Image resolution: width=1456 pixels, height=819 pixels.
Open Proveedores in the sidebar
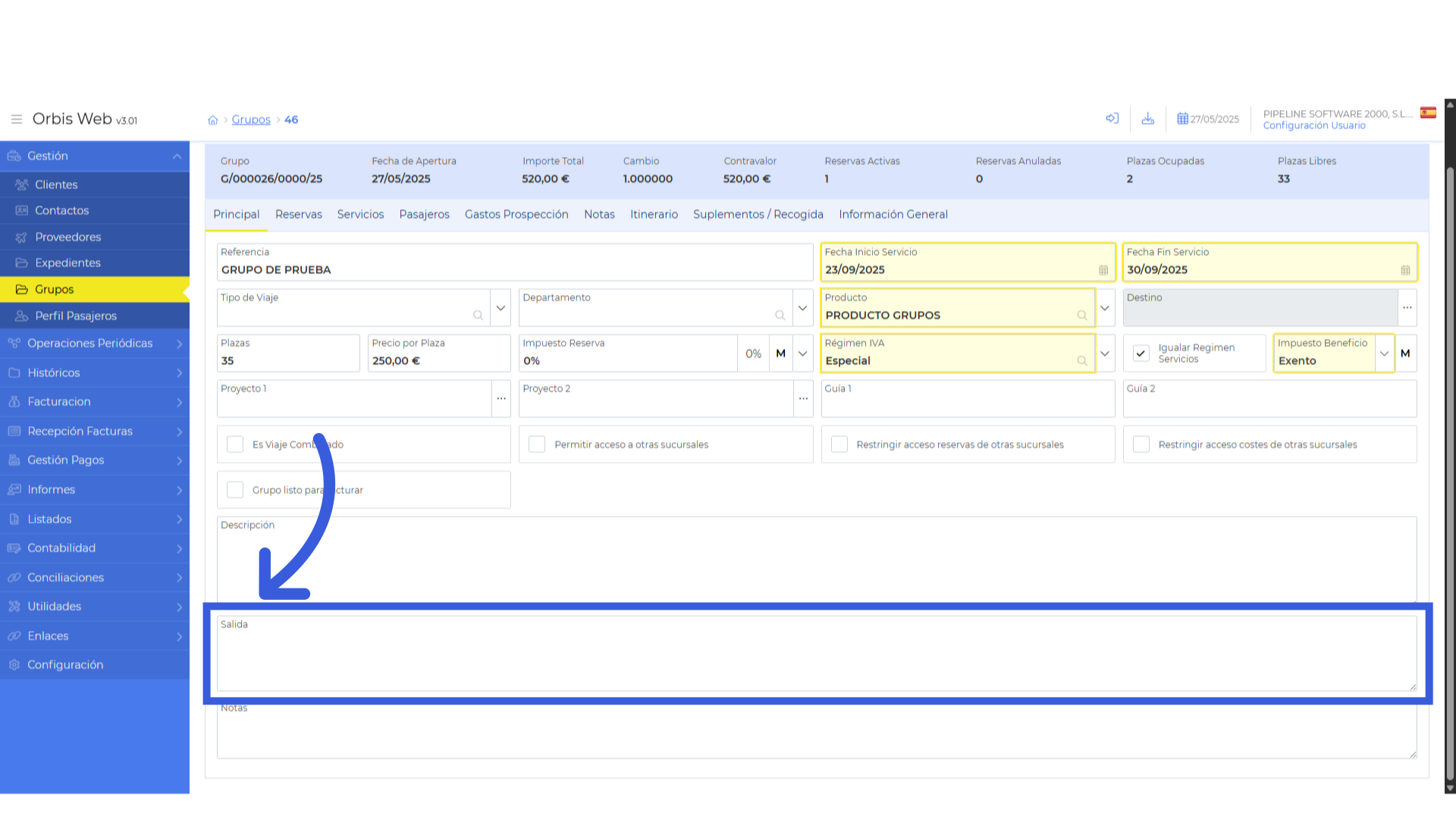coord(95,237)
